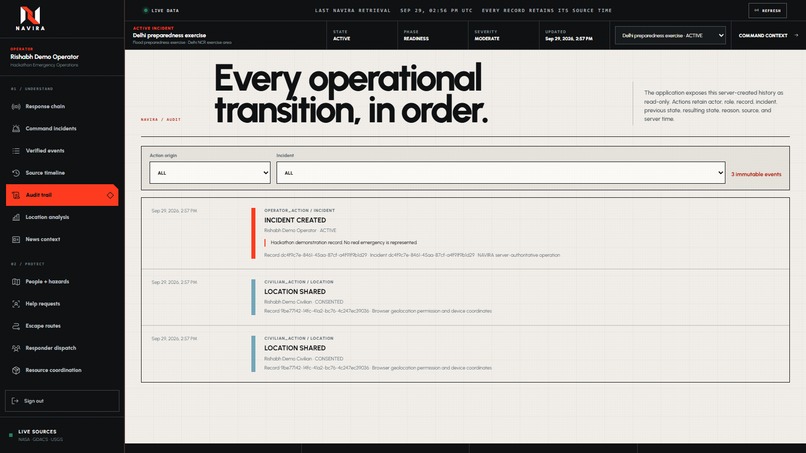The image size is (806, 453).
Task: Click the Severity MODERATE value
Action: 487,39
